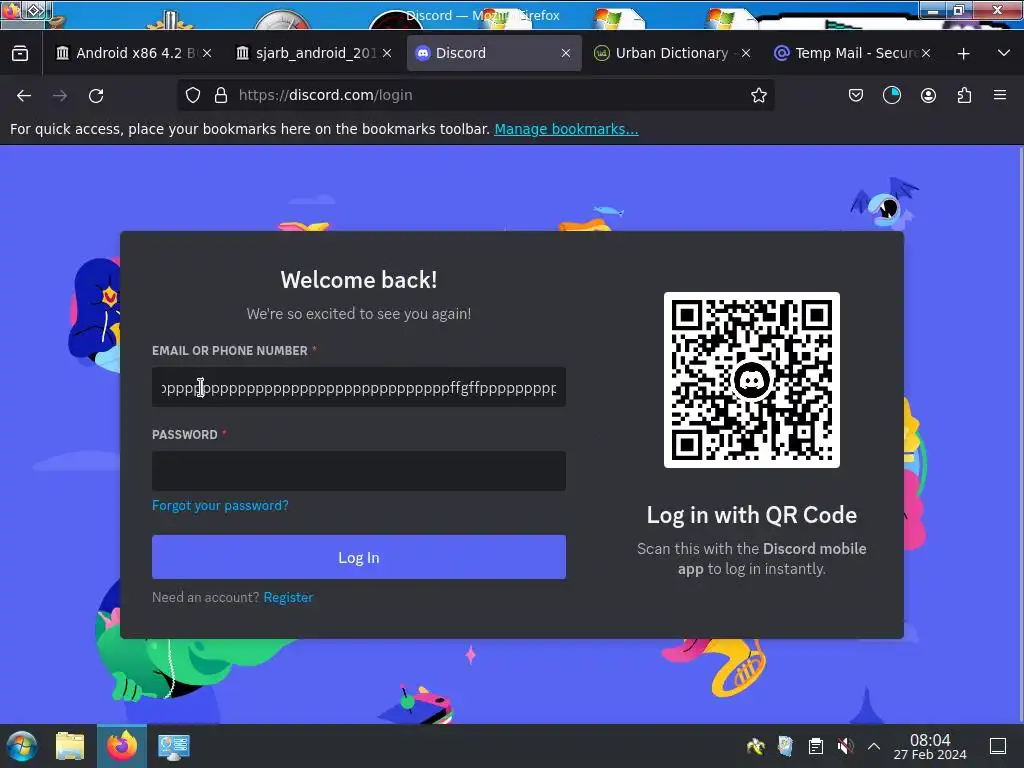Close the Urban Dictionary tab
This screenshot has width=1024, height=768.
coord(746,53)
